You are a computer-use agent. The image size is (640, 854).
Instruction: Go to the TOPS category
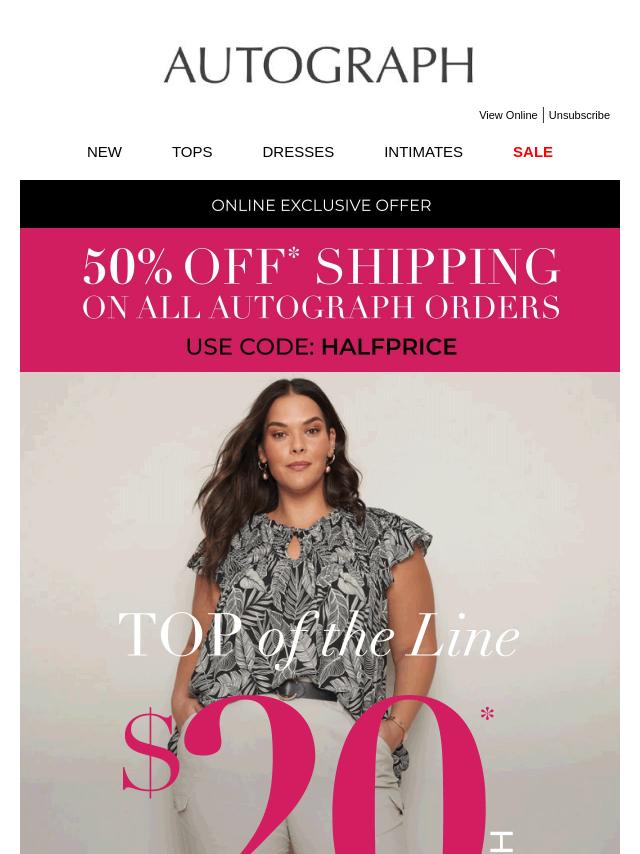click(192, 152)
